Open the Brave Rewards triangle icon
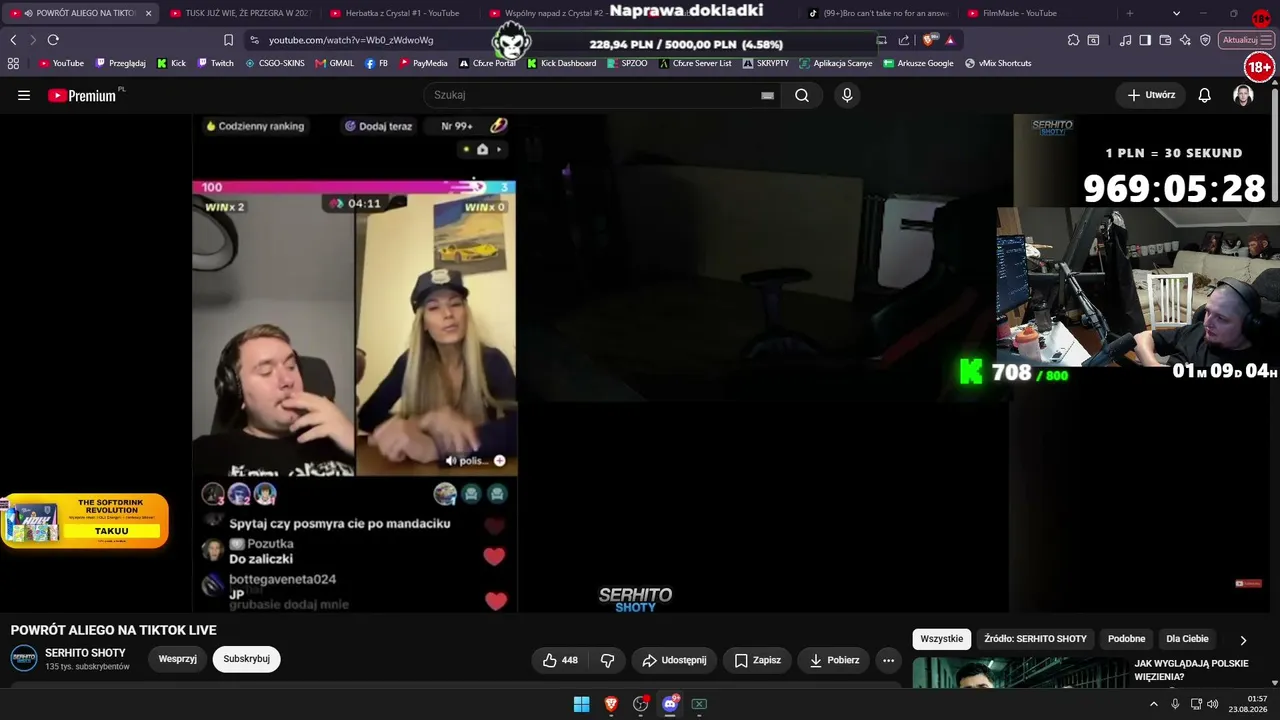The width and height of the screenshot is (1280, 720). [x=950, y=40]
